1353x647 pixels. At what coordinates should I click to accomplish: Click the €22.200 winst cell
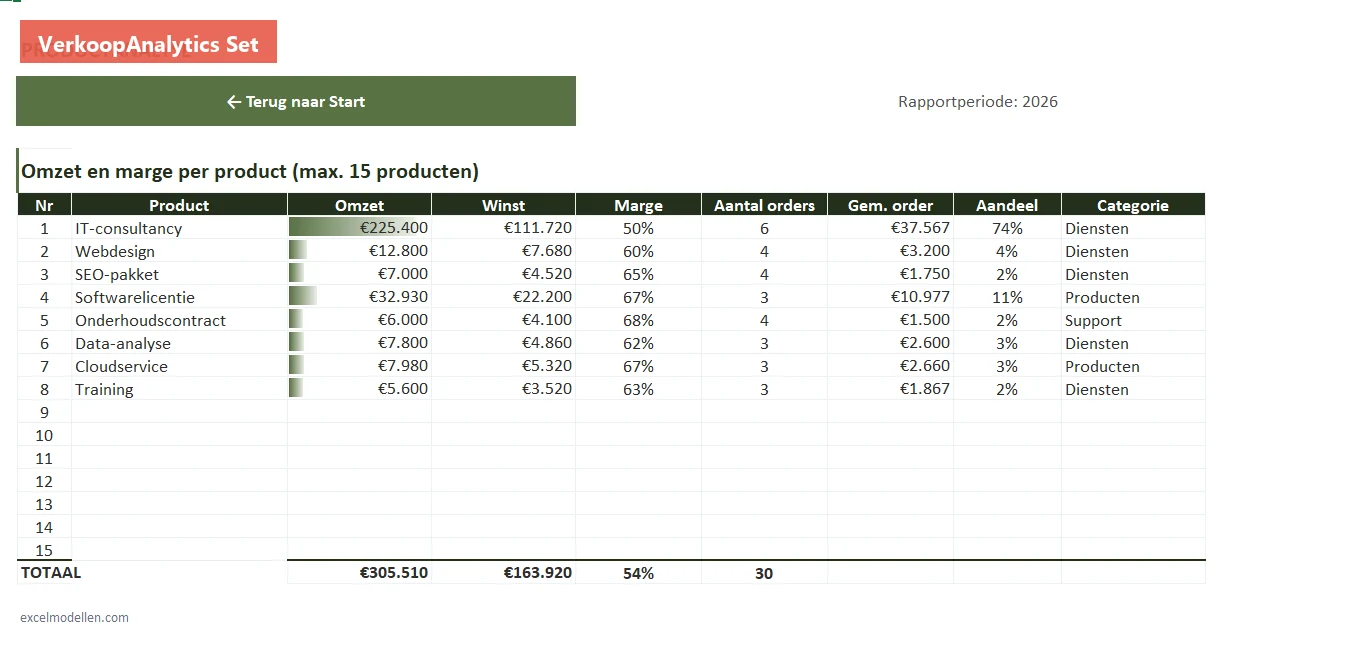click(x=503, y=297)
